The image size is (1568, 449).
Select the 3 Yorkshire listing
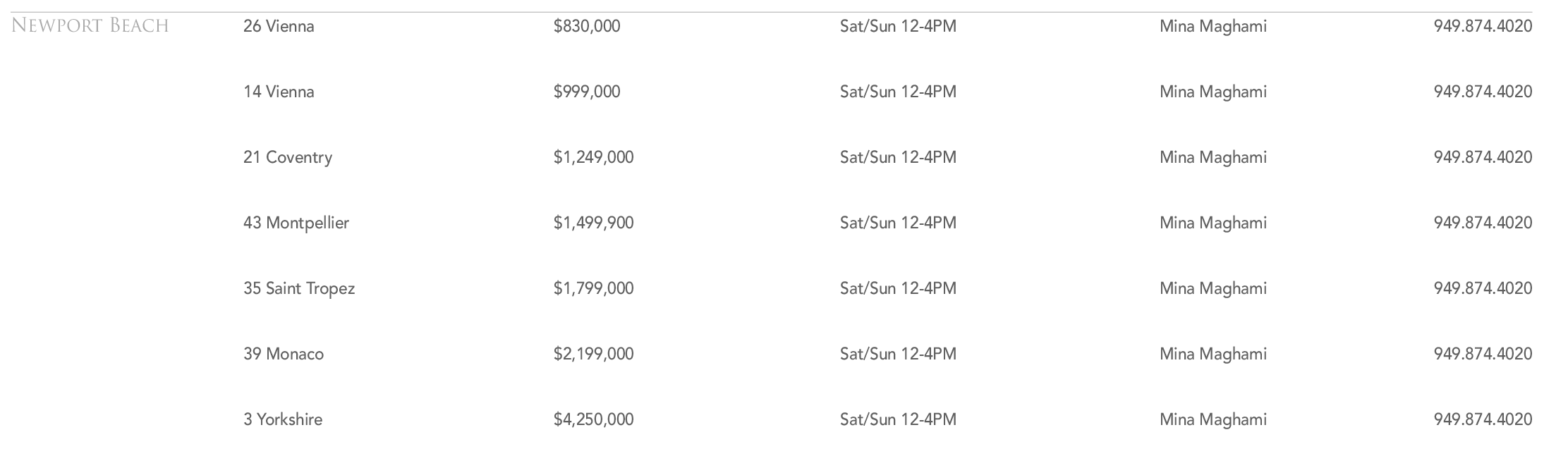click(283, 420)
